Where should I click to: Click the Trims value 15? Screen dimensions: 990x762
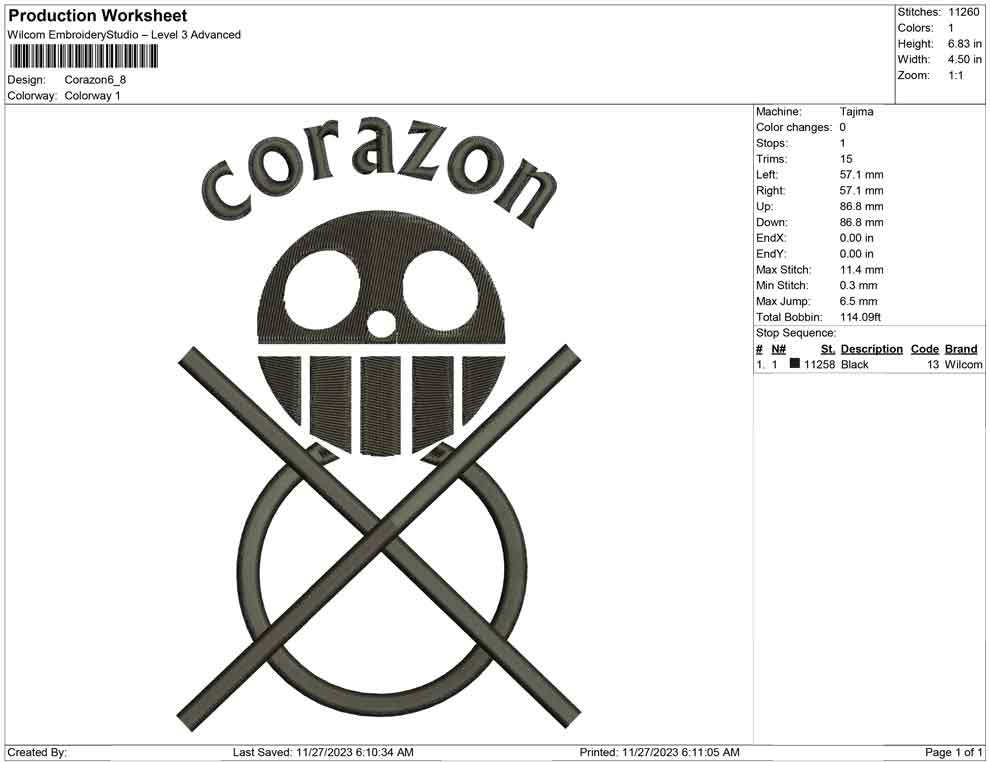846,159
